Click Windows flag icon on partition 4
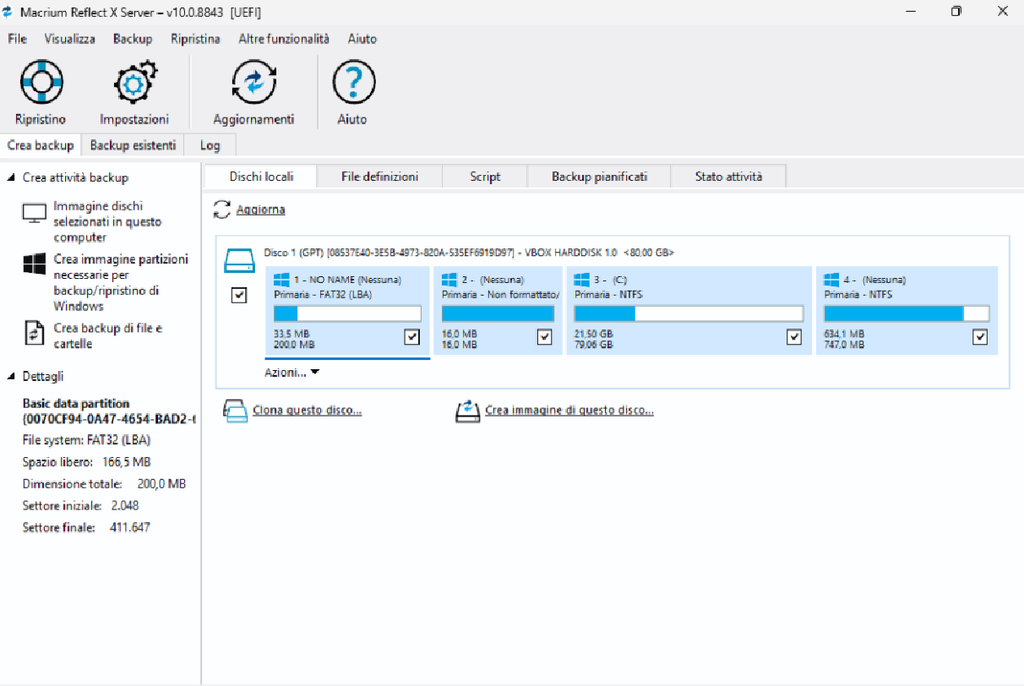 coord(831,280)
